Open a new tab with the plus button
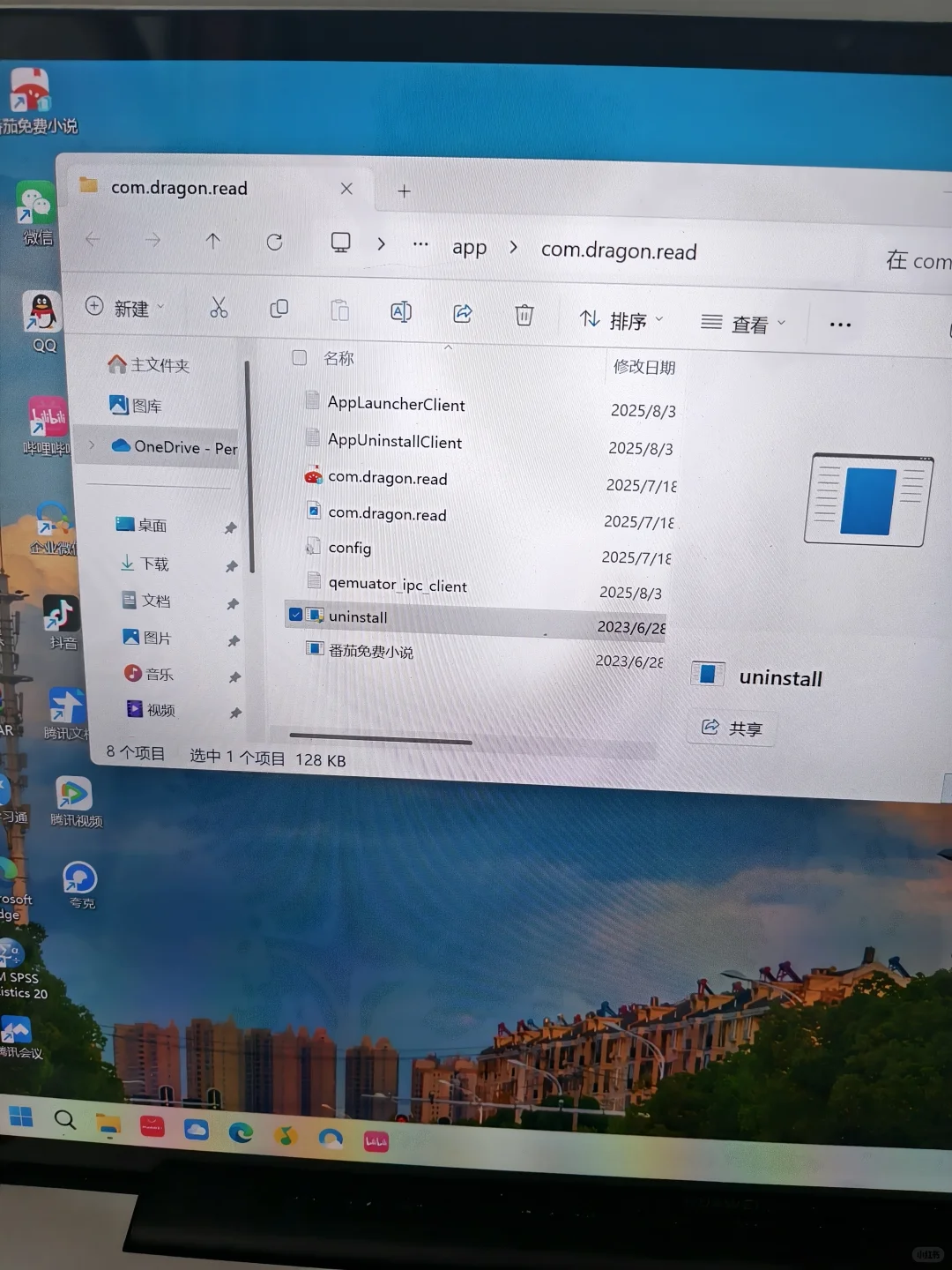Image resolution: width=952 pixels, height=1270 pixels. click(404, 190)
